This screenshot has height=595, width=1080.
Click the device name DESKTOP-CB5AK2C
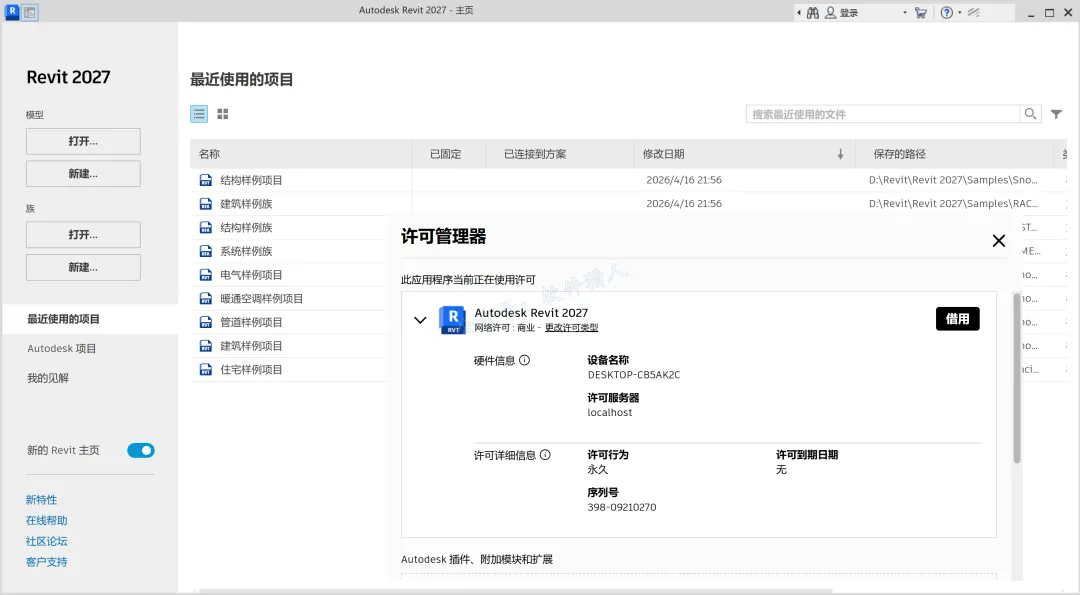click(x=634, y=375)
